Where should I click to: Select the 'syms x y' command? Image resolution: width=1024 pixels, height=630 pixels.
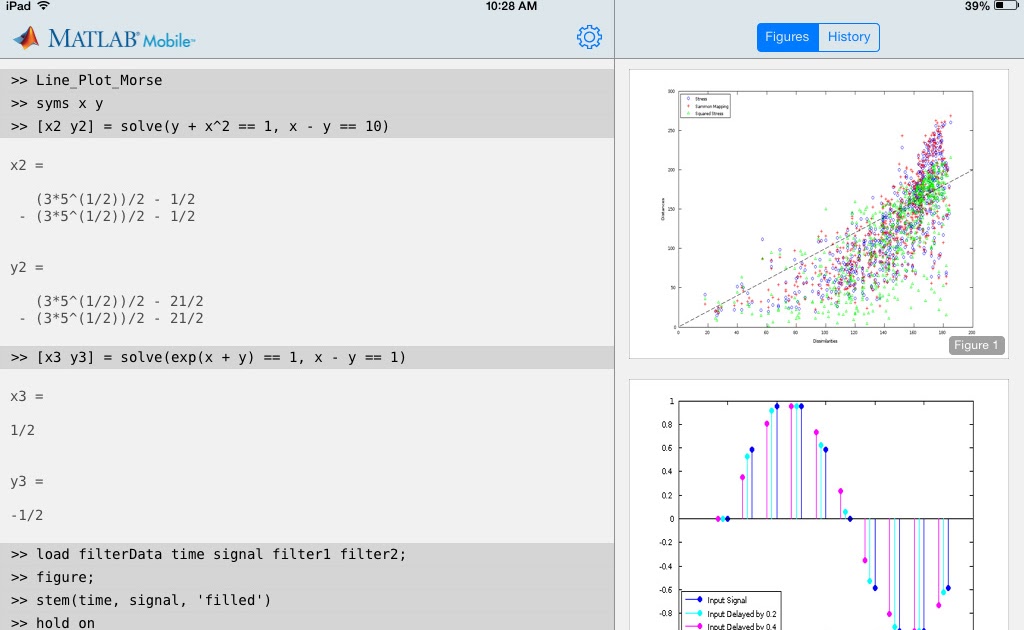[x=307, y=103]
